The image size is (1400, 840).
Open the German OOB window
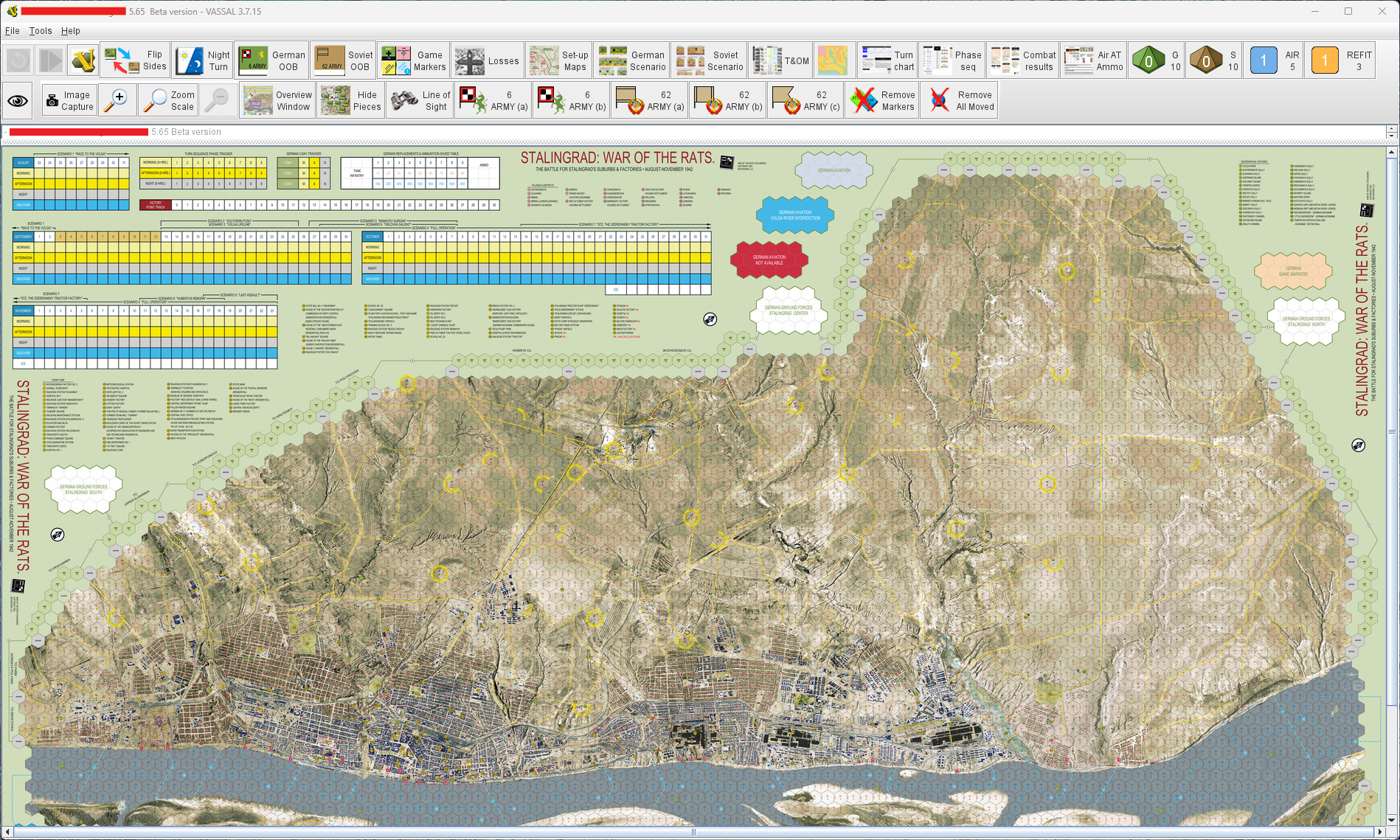pyautogui.click(x=271, y=60)
